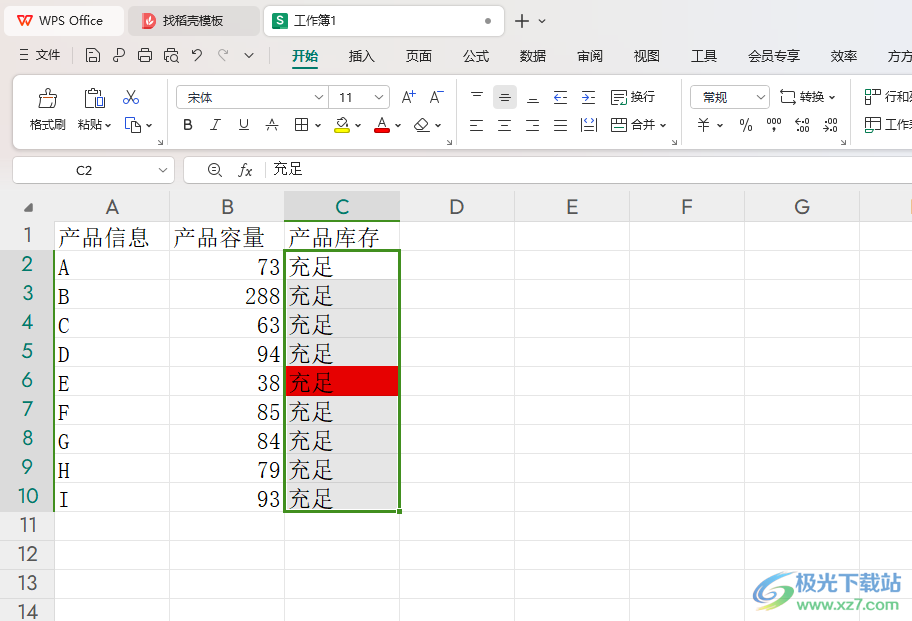Click the Copy icon
Viewport: 912px width, 621px height.
(133, 125)
